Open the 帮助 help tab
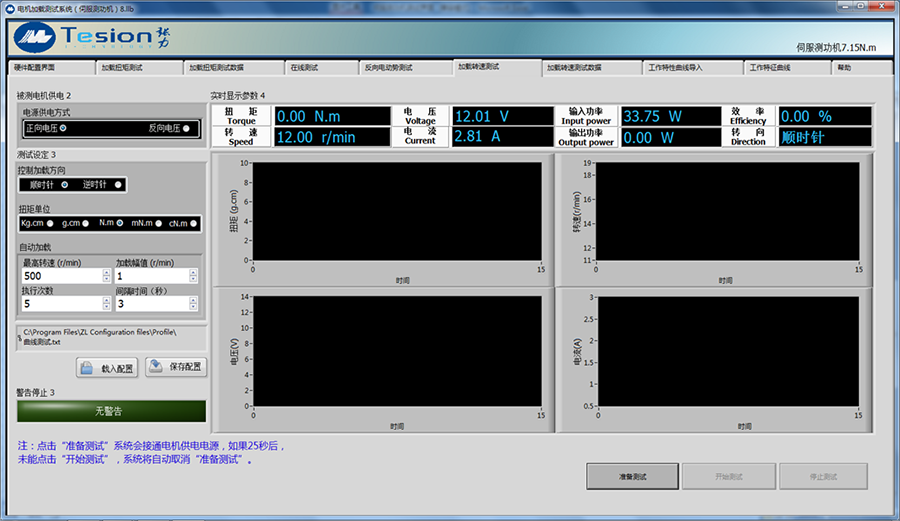Viewport: 900px width, 521px height. pyautogui.click(x=844, y=68)
